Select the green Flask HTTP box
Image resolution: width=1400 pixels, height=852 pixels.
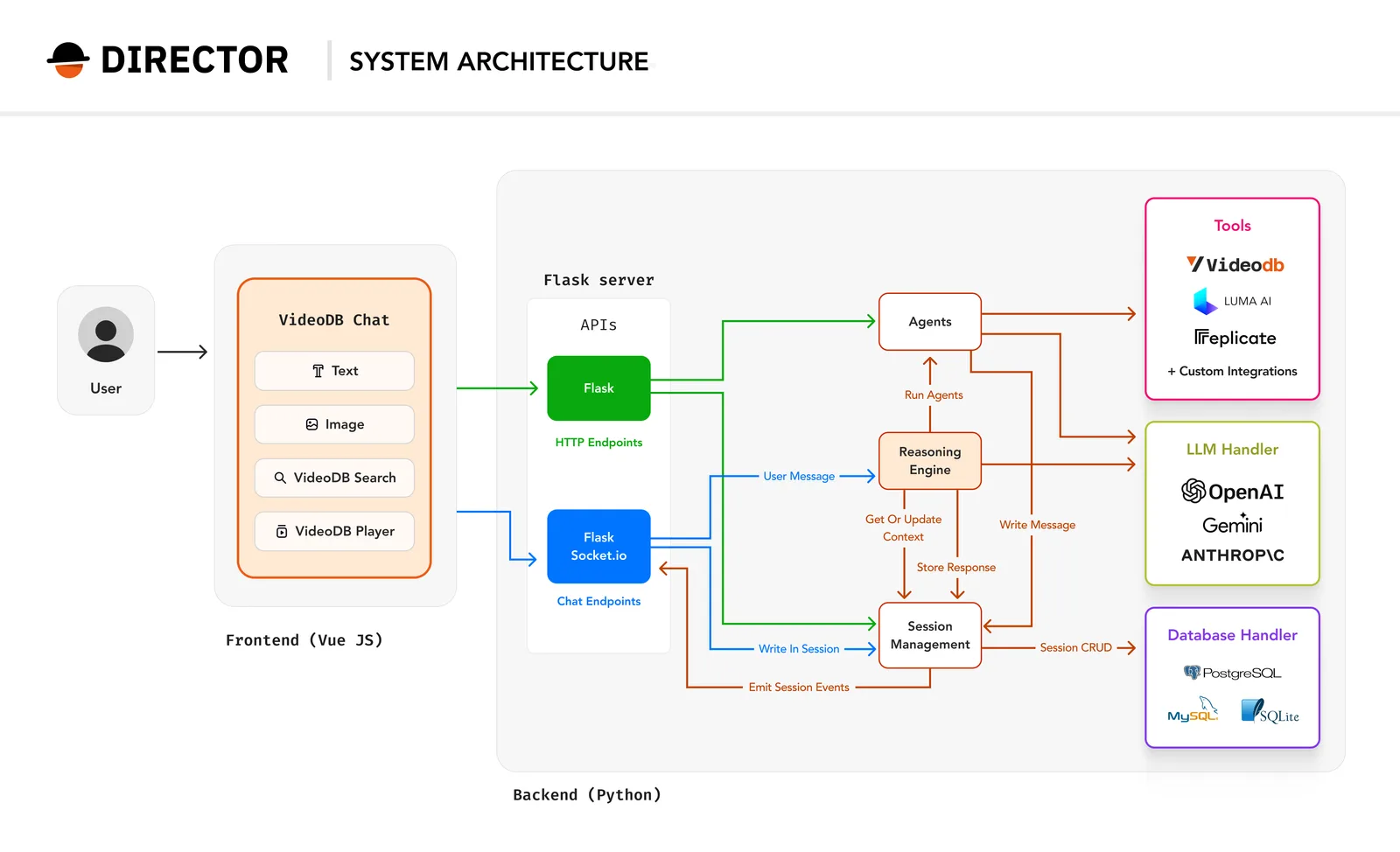(x=598, y=388)
